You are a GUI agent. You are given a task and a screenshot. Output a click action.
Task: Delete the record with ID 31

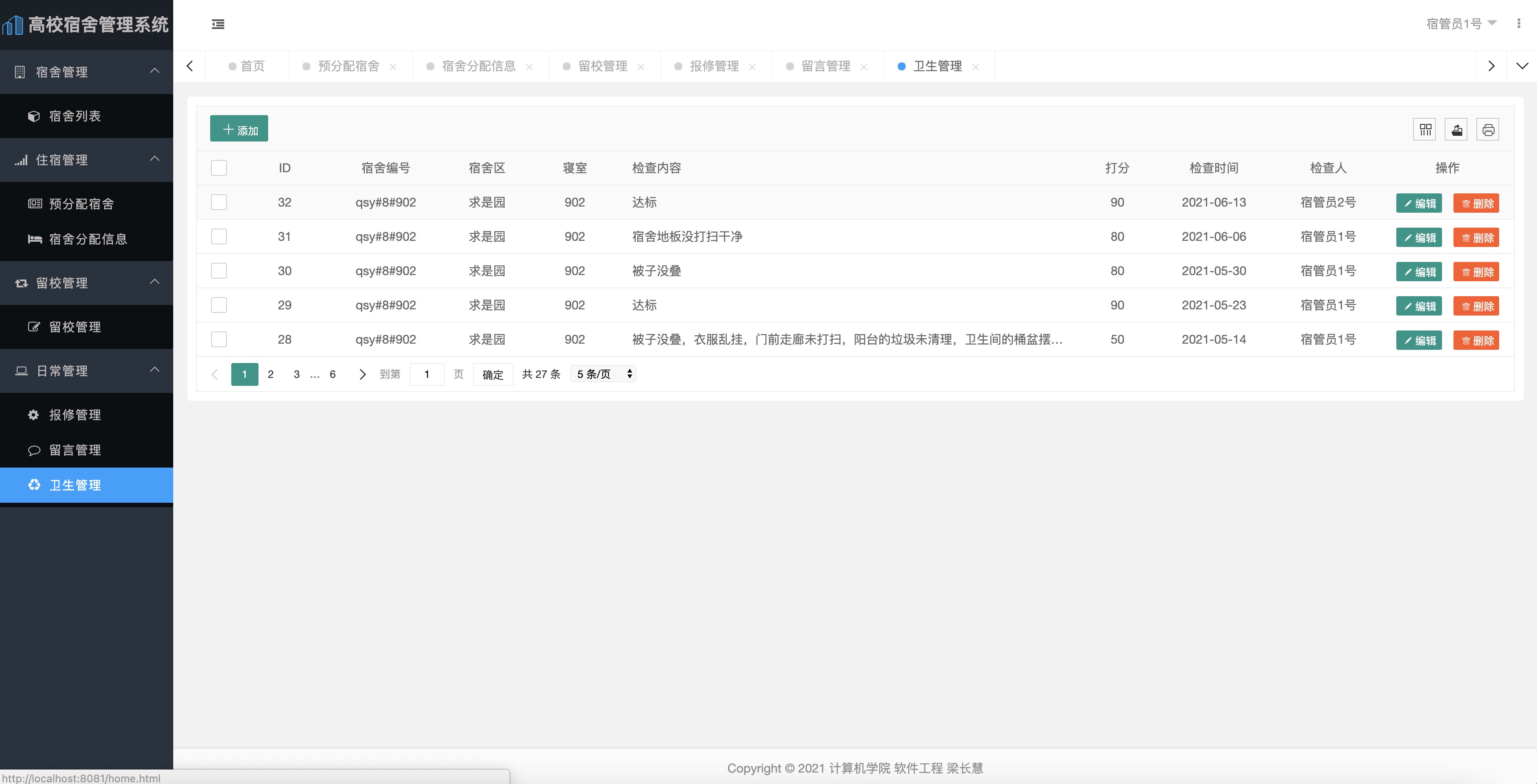(1476, 237)
